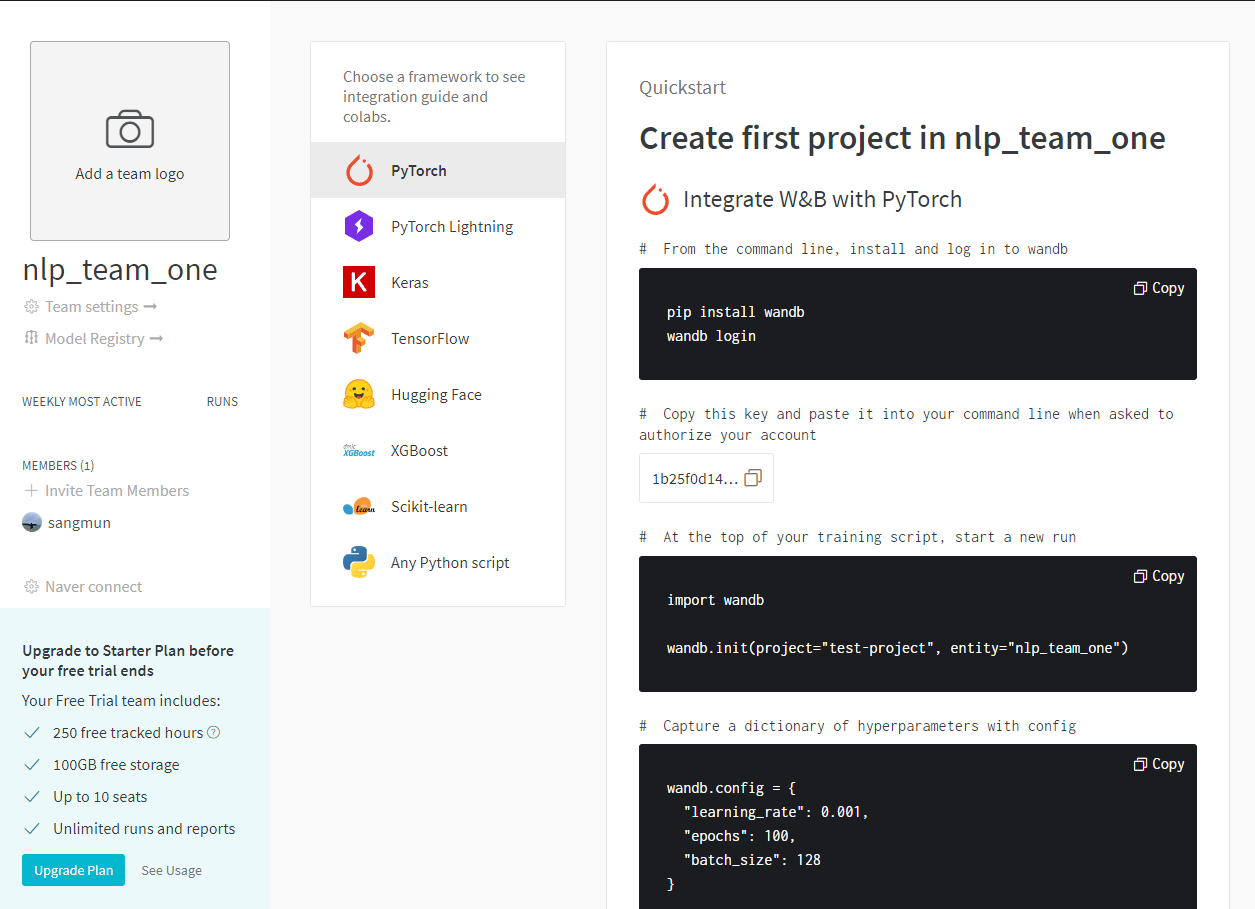1255x909 pixels.
Task: Click the orange TensorFlow icon
Action: pos(359,339)
